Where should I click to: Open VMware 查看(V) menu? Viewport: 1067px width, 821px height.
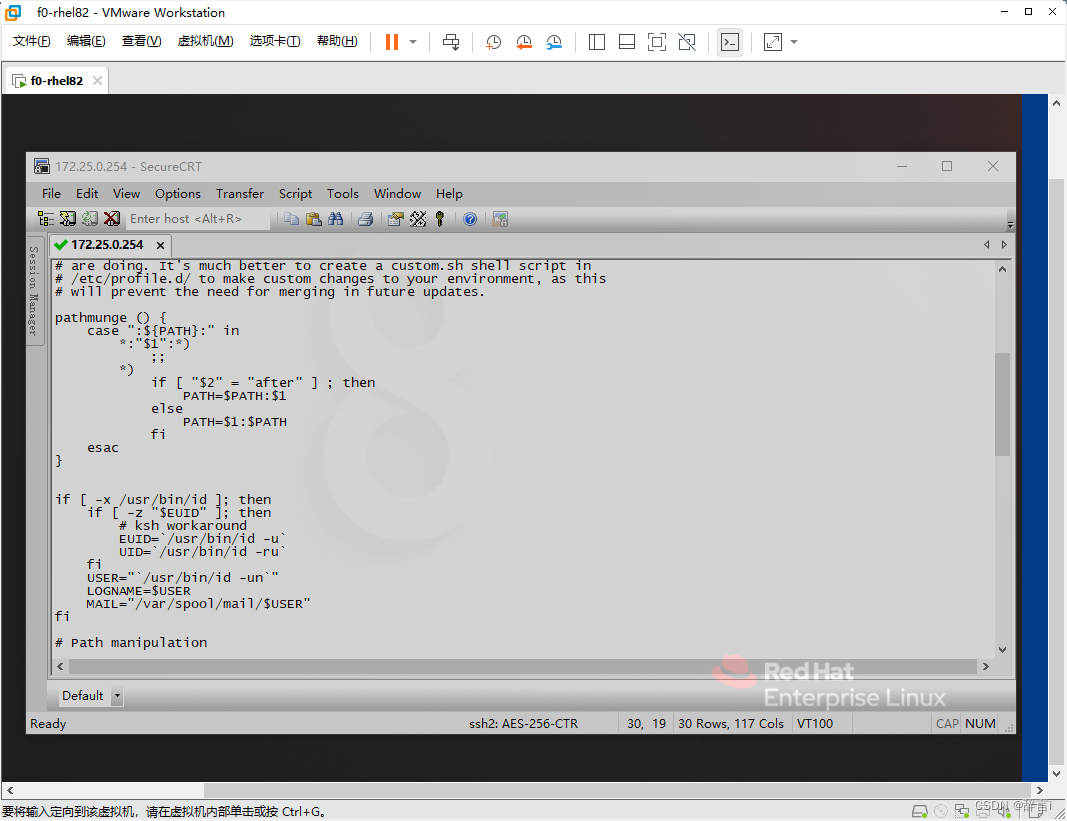(x=141, y=41)
